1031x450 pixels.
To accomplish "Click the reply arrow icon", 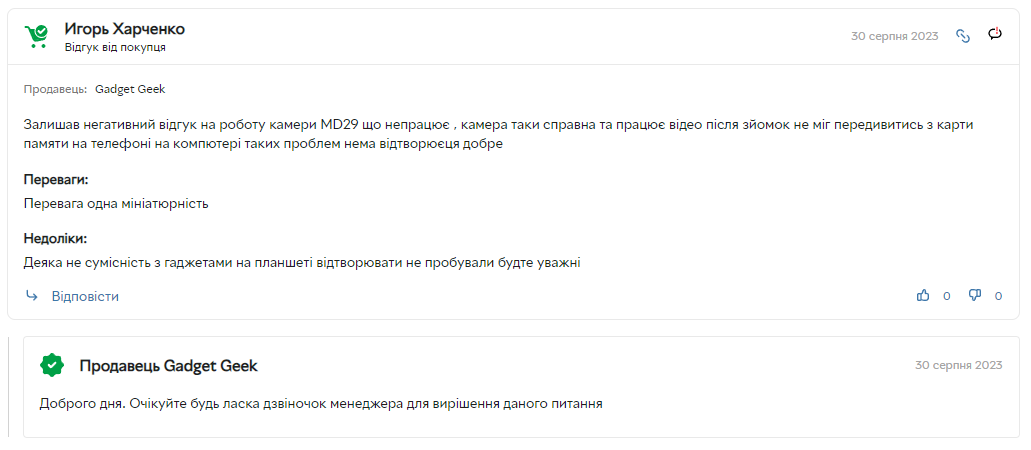I will [x=32, y=296].
